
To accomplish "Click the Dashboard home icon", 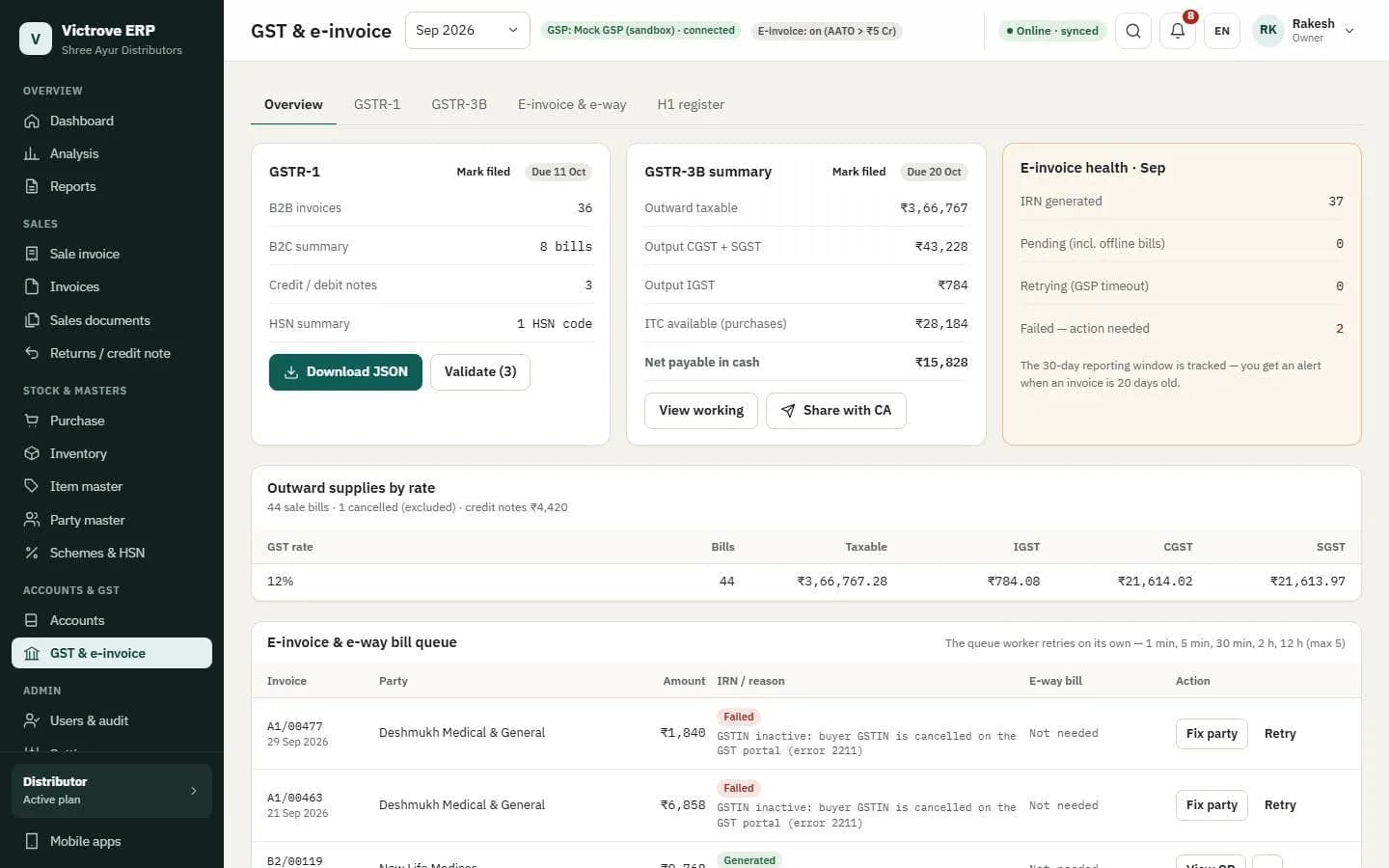I will (x=32, y=121).
